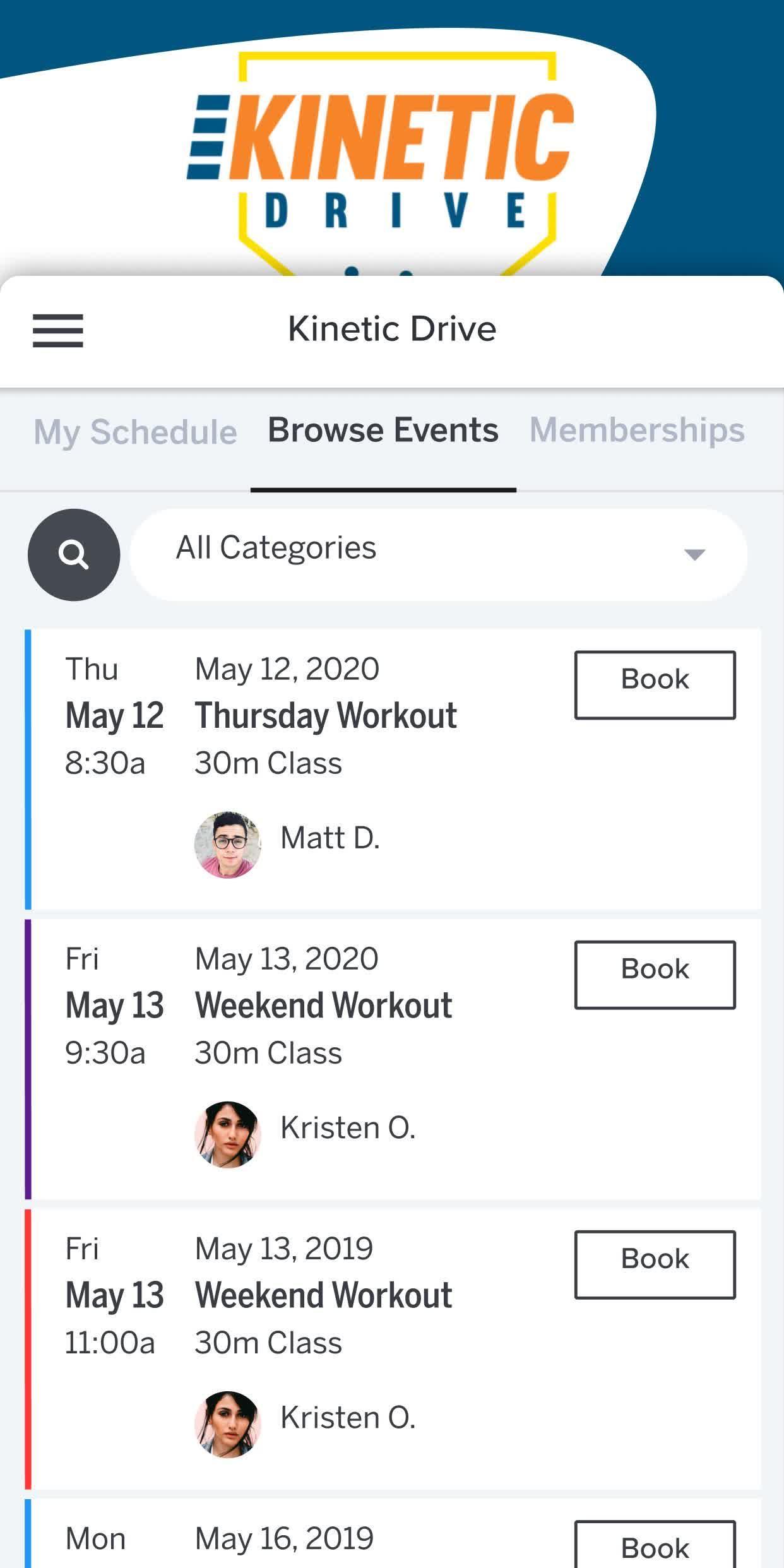Select instructor name Matt D.
Image resolution: width=784 pixels, height=1568 pixels.
330,838
